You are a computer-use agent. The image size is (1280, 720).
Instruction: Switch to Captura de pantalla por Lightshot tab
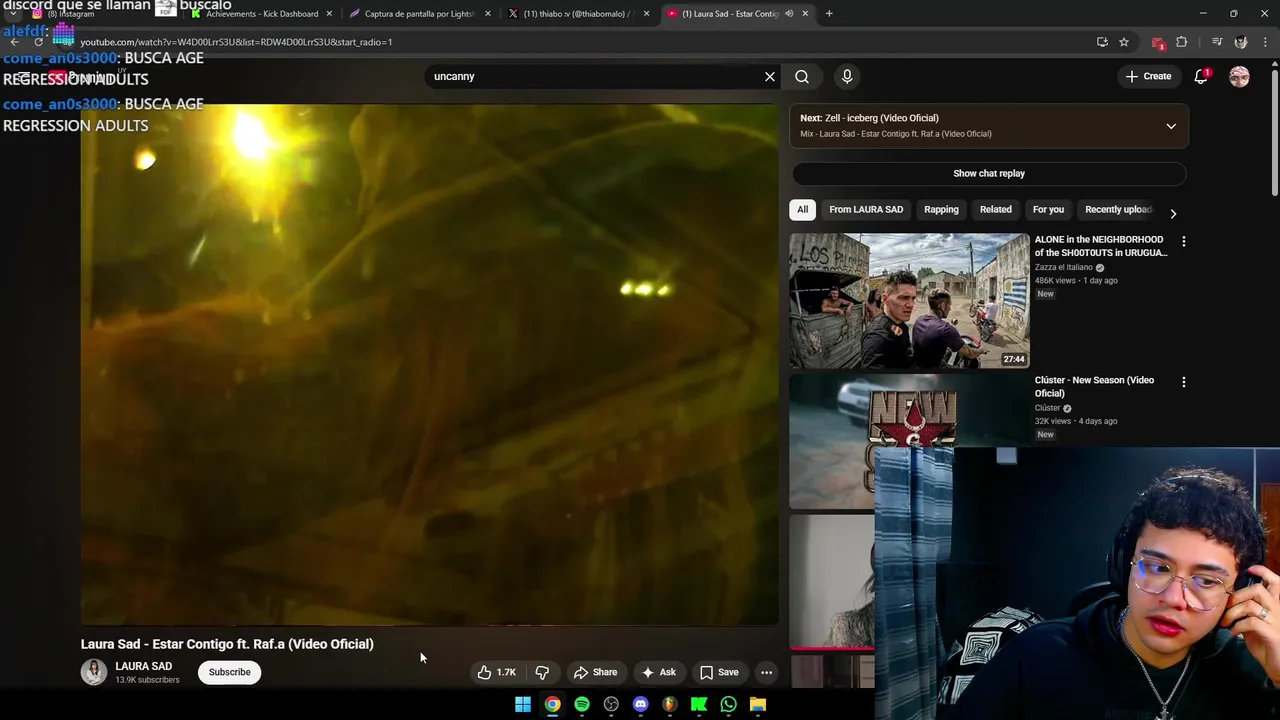[x=420, y=14]
